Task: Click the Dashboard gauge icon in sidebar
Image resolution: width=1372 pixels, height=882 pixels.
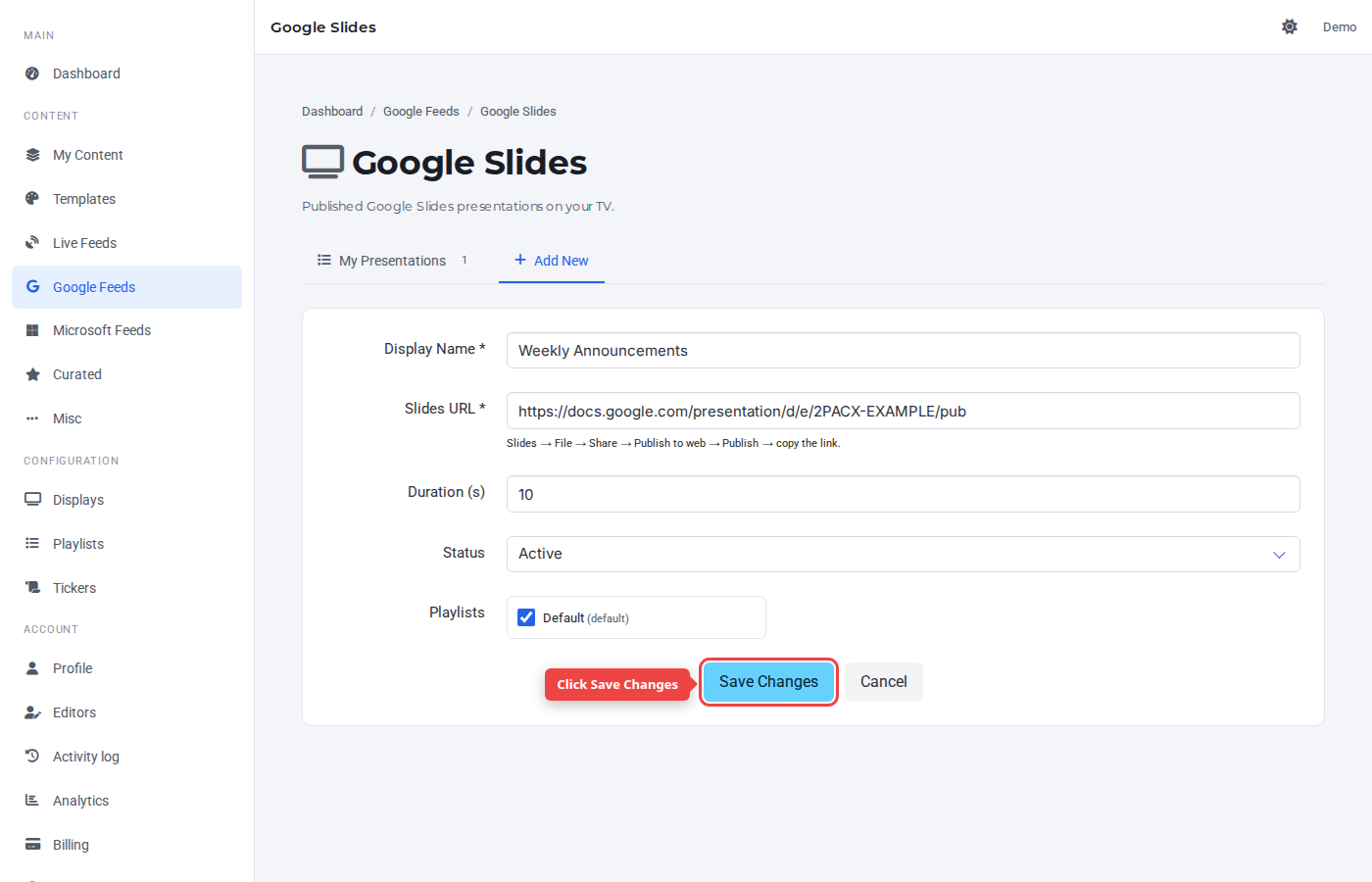Action: click(32, 73)
